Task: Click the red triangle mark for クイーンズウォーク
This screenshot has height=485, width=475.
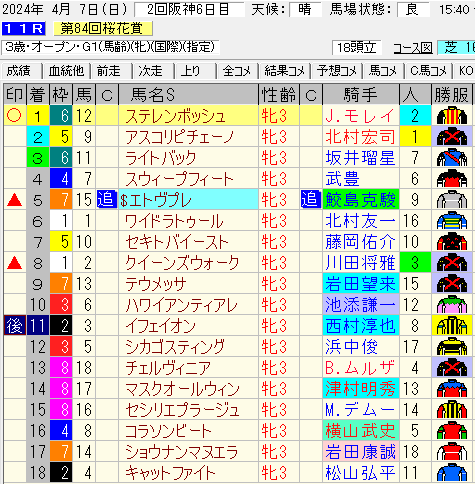Action: tap(14, 263)
